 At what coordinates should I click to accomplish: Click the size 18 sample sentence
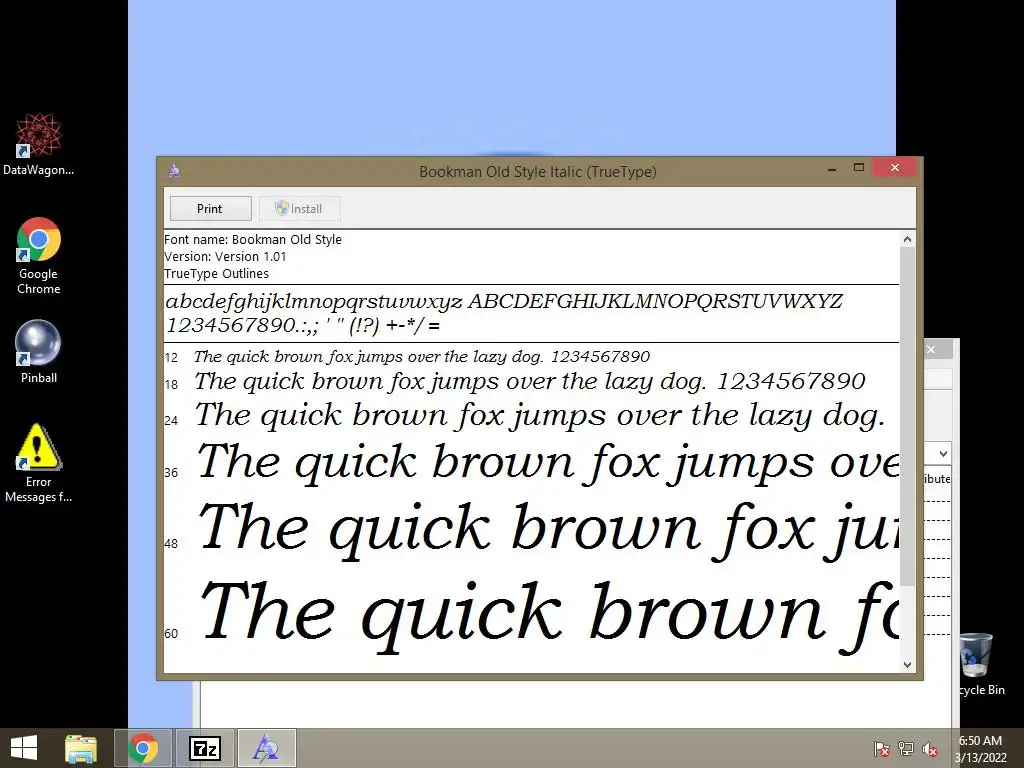click(530, 381)
